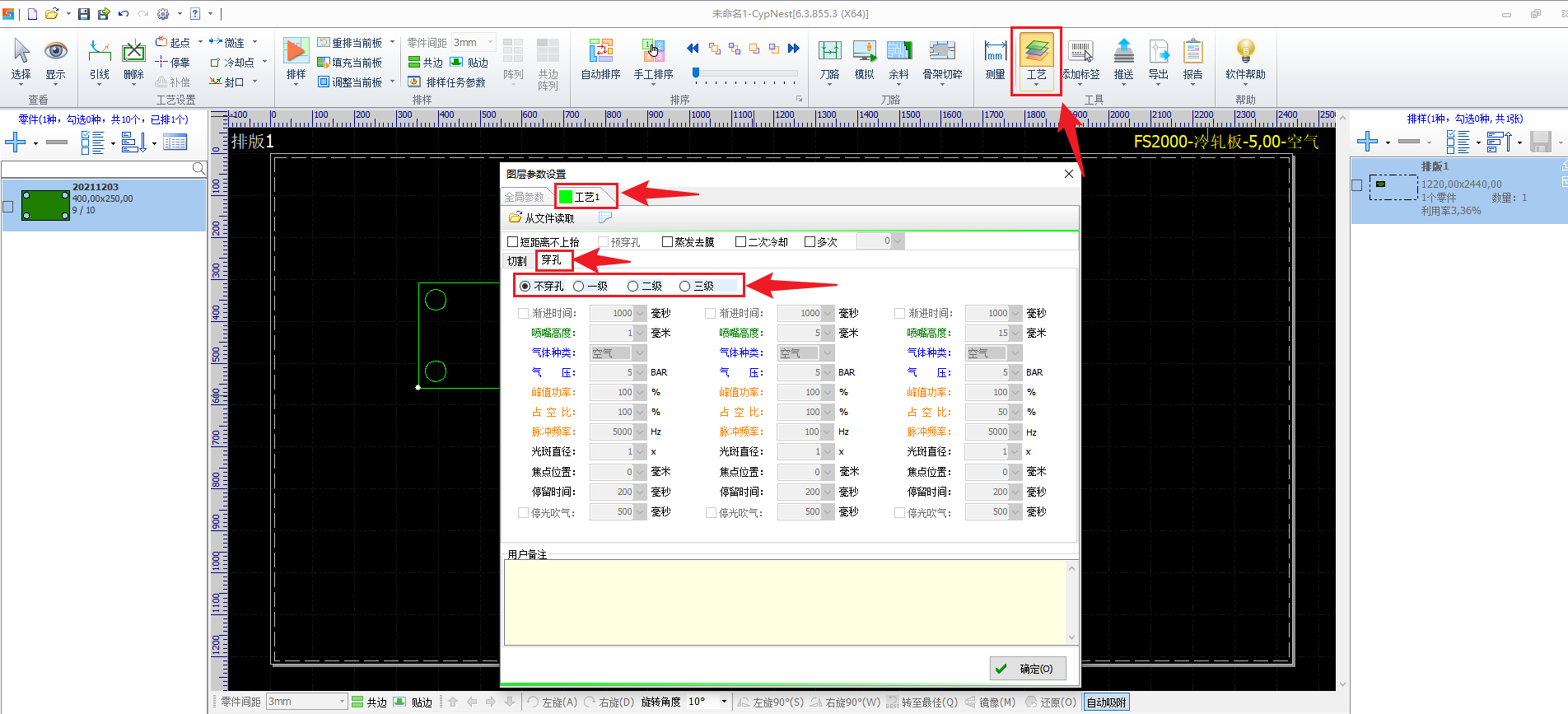Open the 测量 measure tool
This screenshot has height=714, width=1568.
[995, 52]
